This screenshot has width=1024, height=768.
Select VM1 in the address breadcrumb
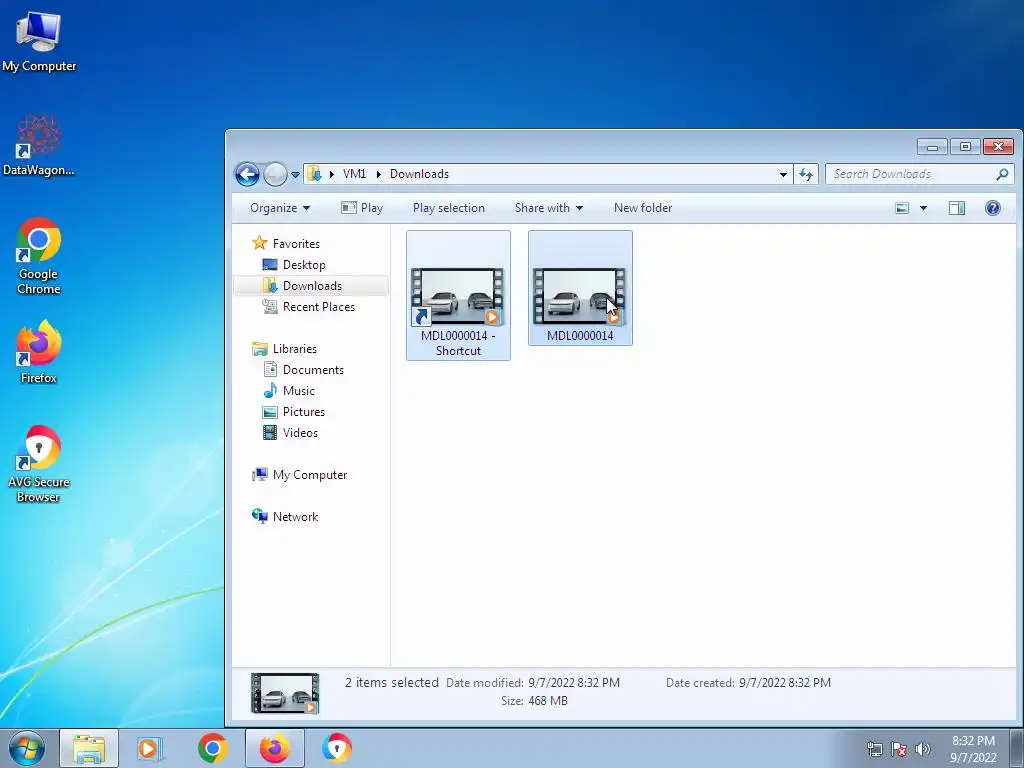tap(354, 174)
